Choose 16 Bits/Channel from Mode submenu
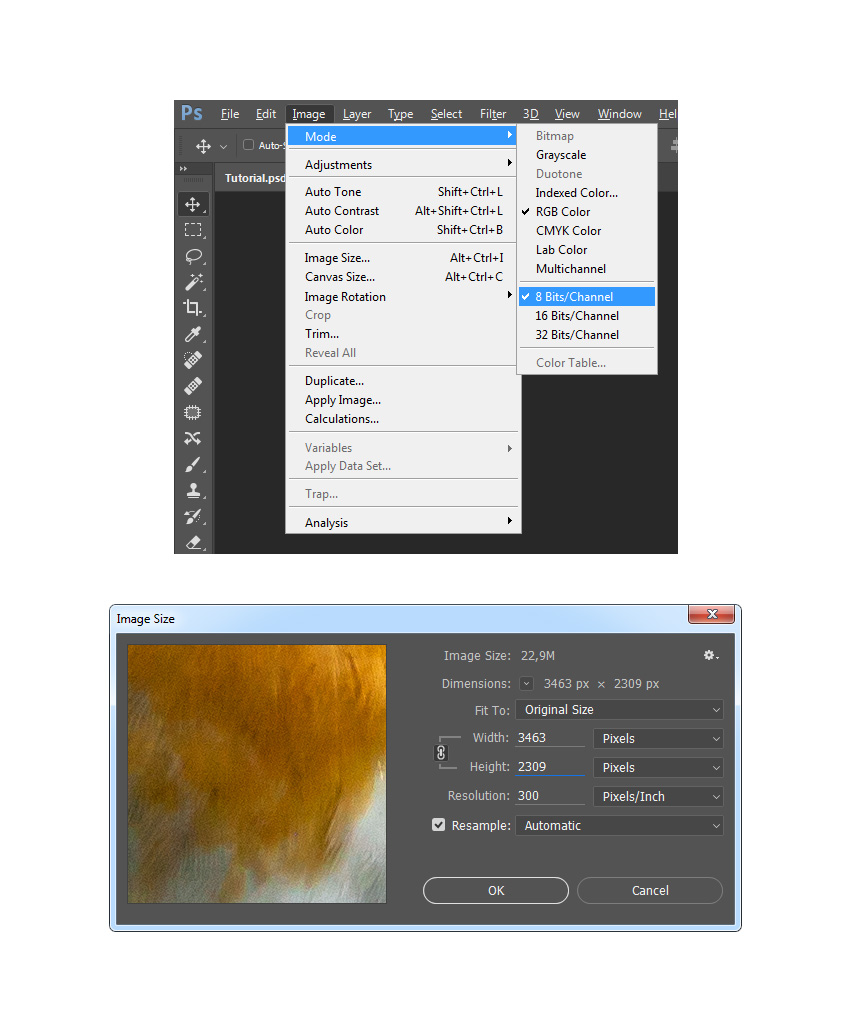This screenshot has width=850, height=1032. tap(577, 316)
